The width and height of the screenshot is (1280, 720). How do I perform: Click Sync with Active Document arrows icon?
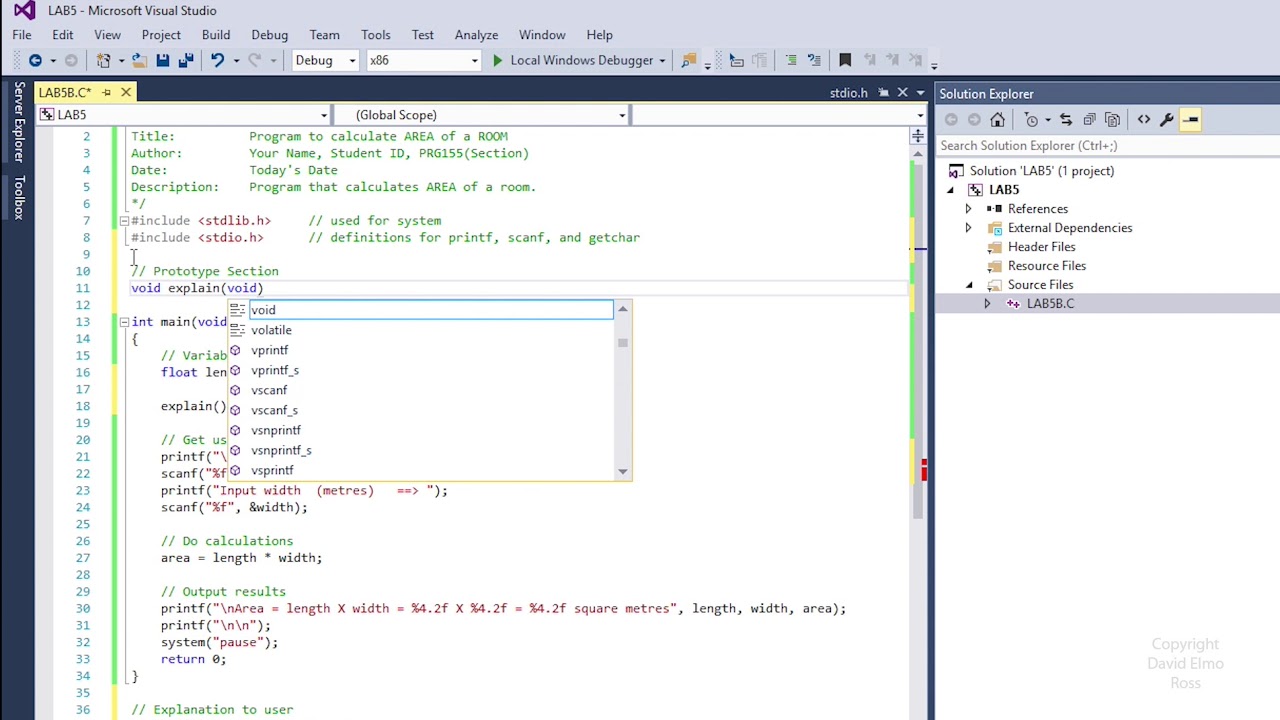1066,119
